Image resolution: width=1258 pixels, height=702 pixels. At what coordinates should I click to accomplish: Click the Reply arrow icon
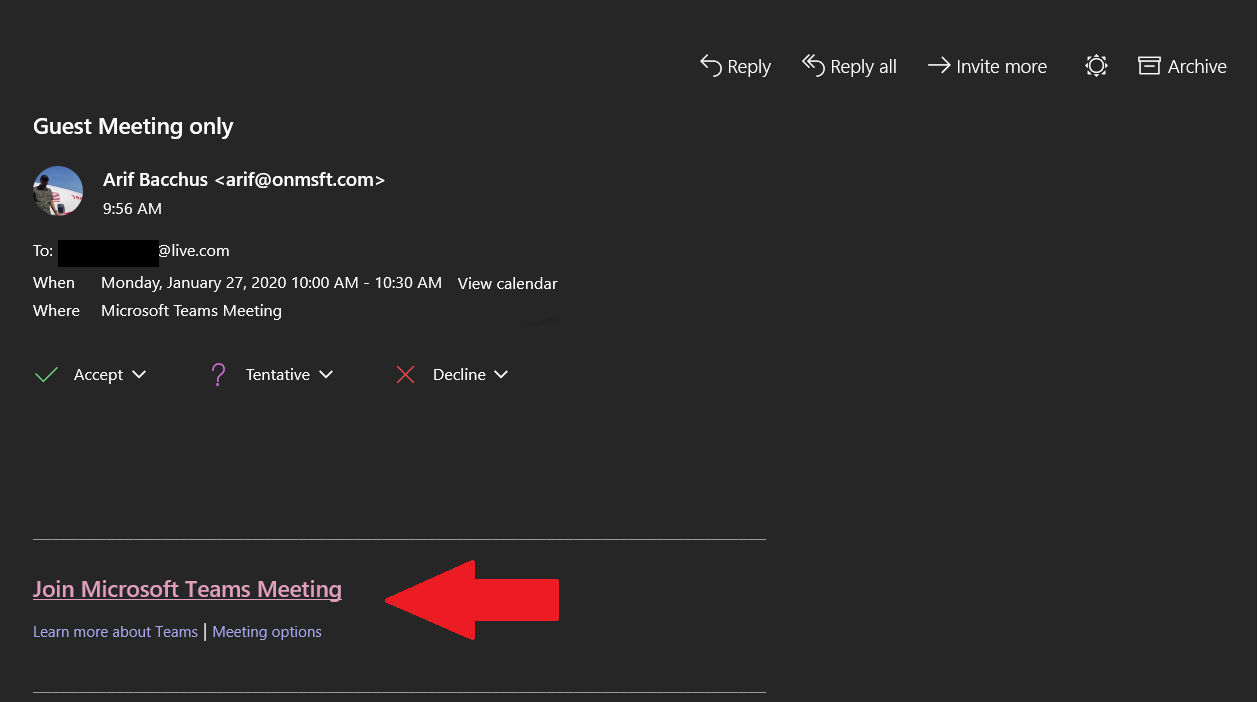point(711,66)
